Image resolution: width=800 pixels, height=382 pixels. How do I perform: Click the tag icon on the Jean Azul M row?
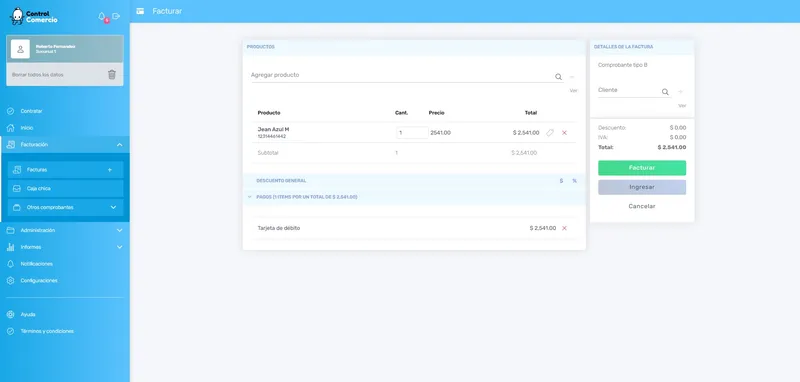point(549,133)
